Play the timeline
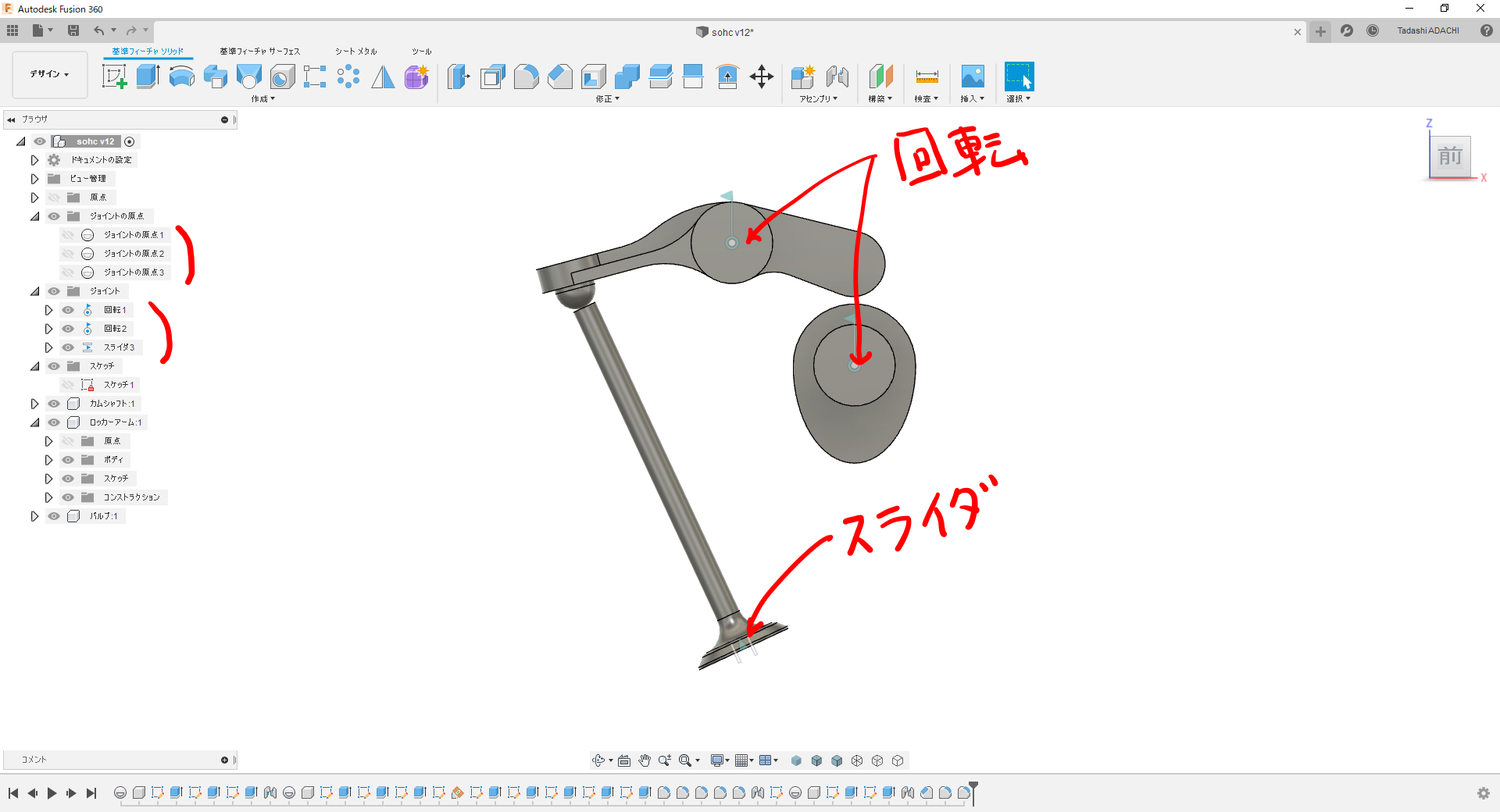The image size is (1500, 812). coord(52,793)
